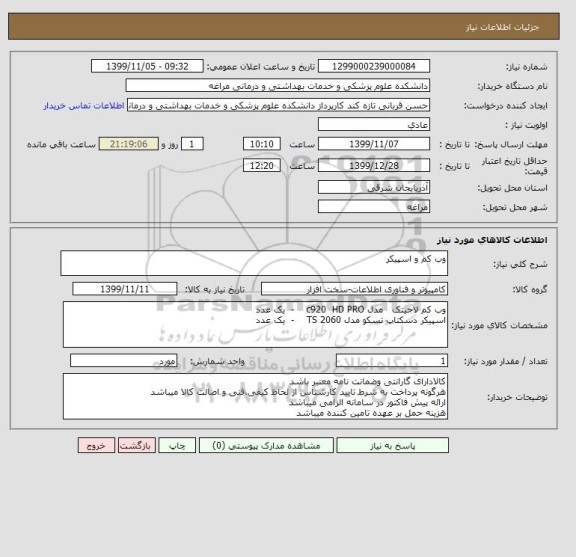Click buyer notes text area
Screen dimensions: 576x557
click(x=255, y=396)
